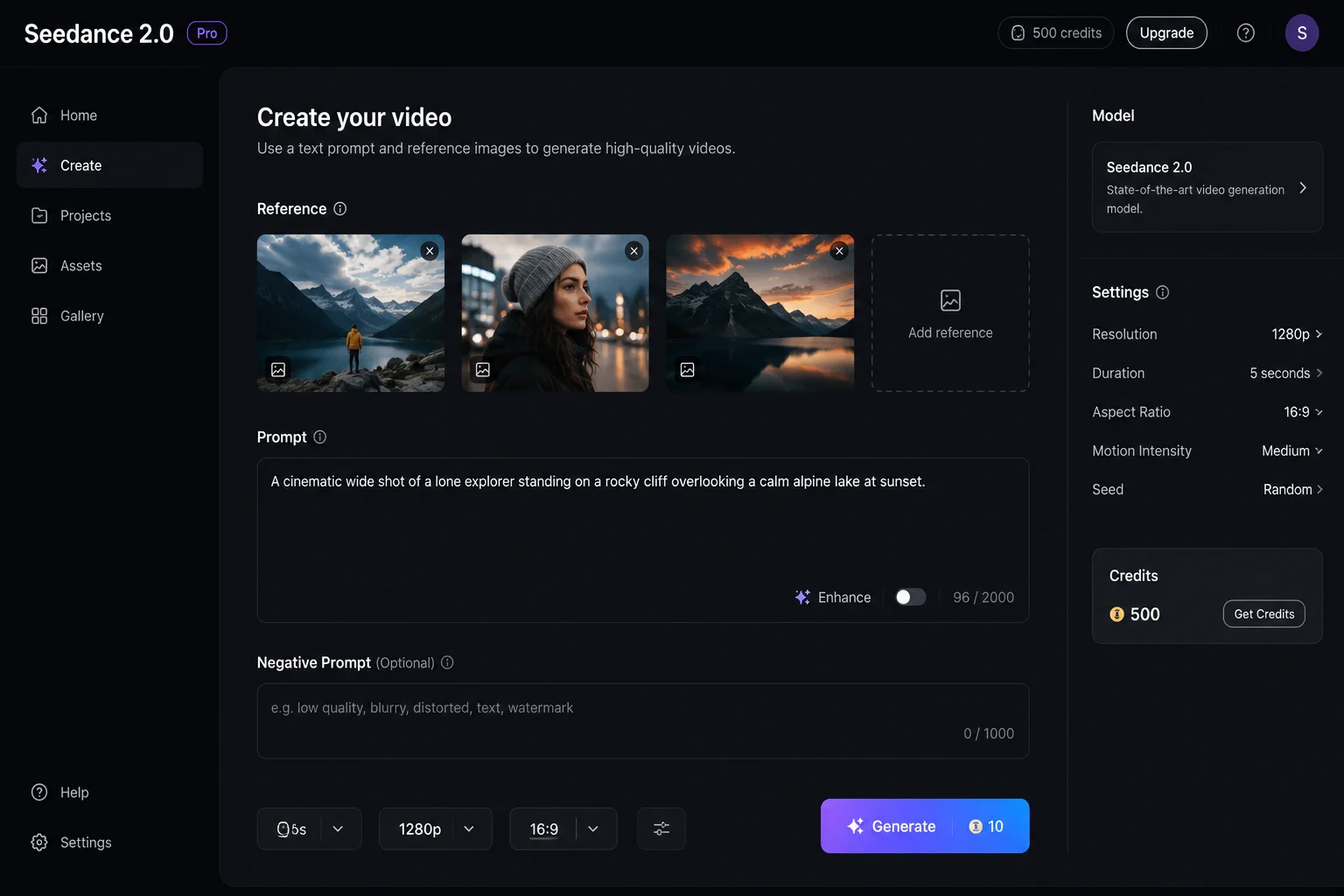Click the '96 / 2000' character counter
Viewport: 1344px width, 896px height.
[x=983, y=598]
